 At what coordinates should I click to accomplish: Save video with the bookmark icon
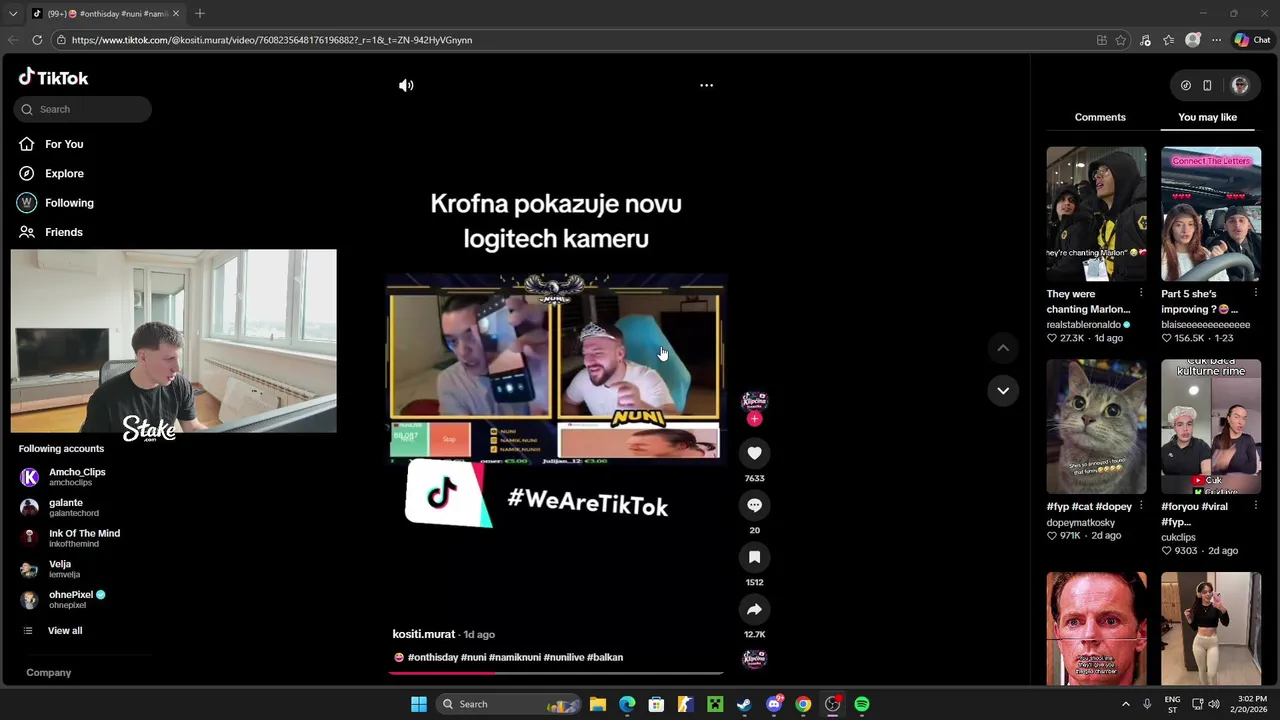754,557
